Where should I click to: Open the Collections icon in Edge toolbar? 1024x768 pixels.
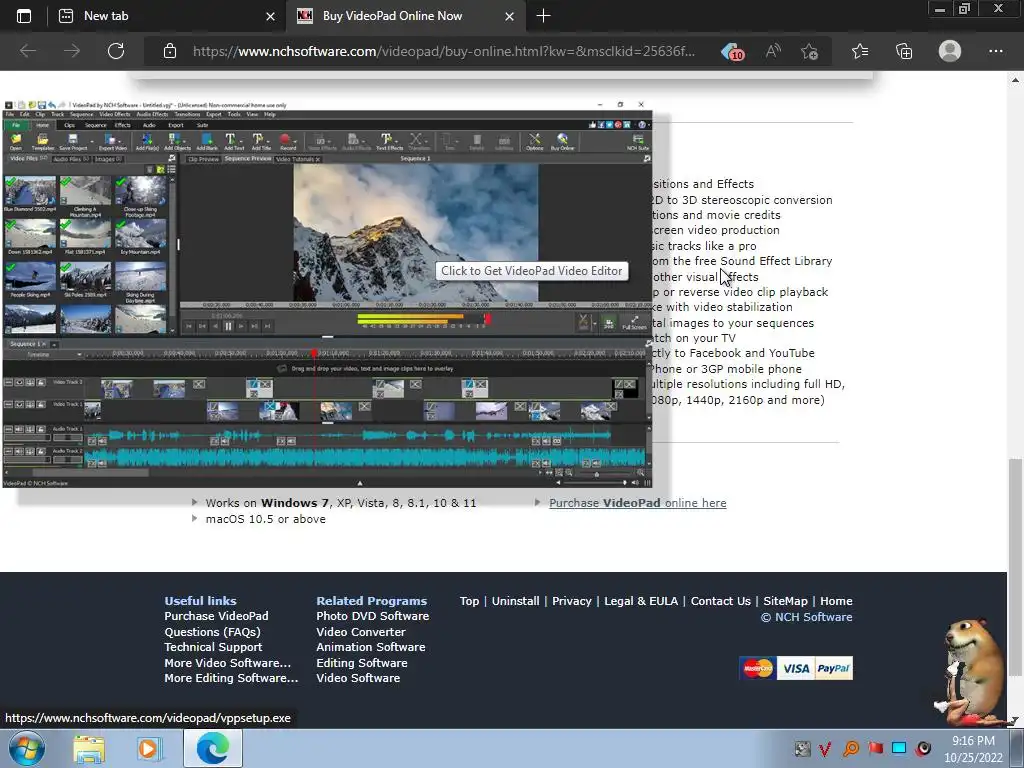[904, 51]
